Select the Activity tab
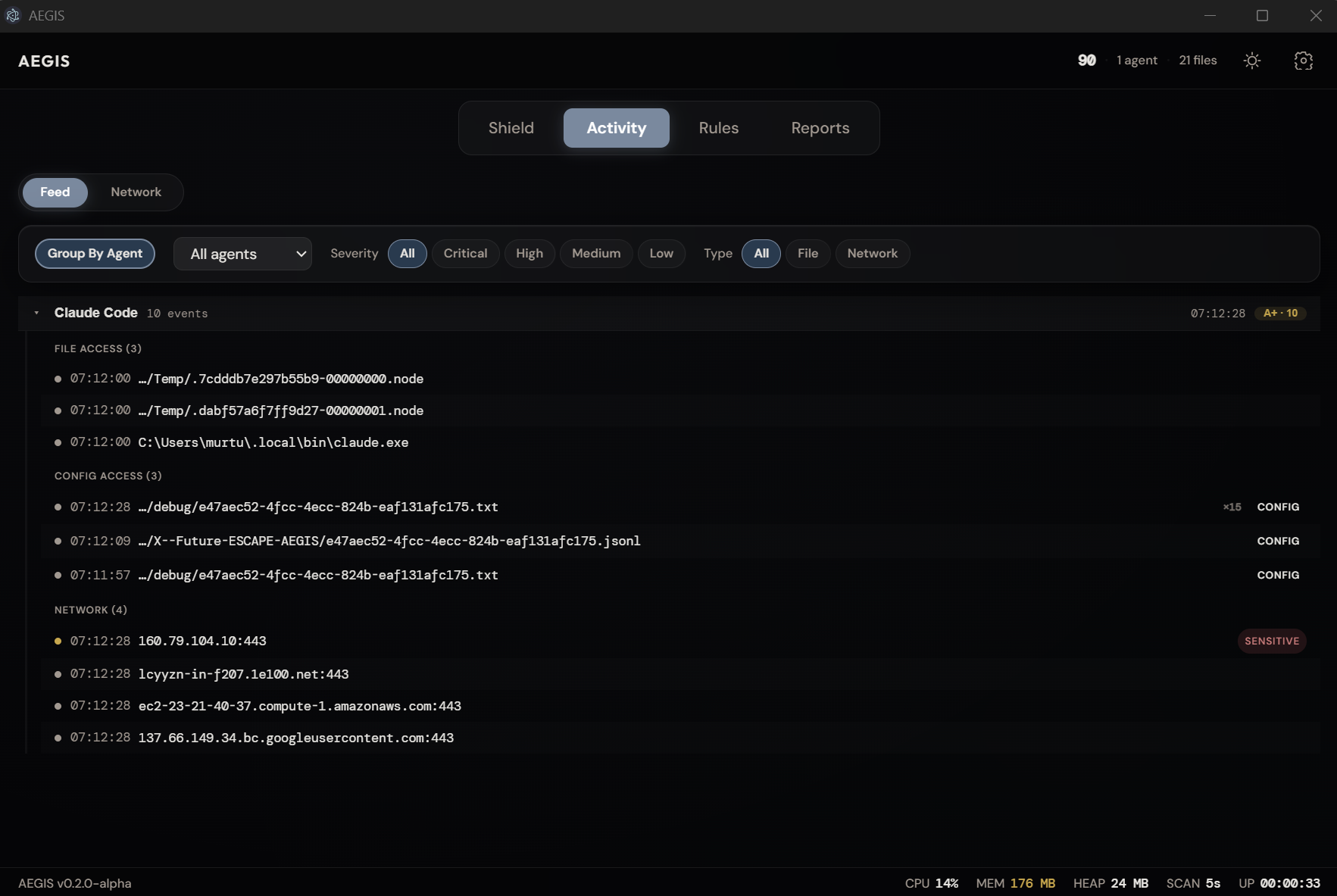Screen dimensions: 1337x896 coord(617,128)
